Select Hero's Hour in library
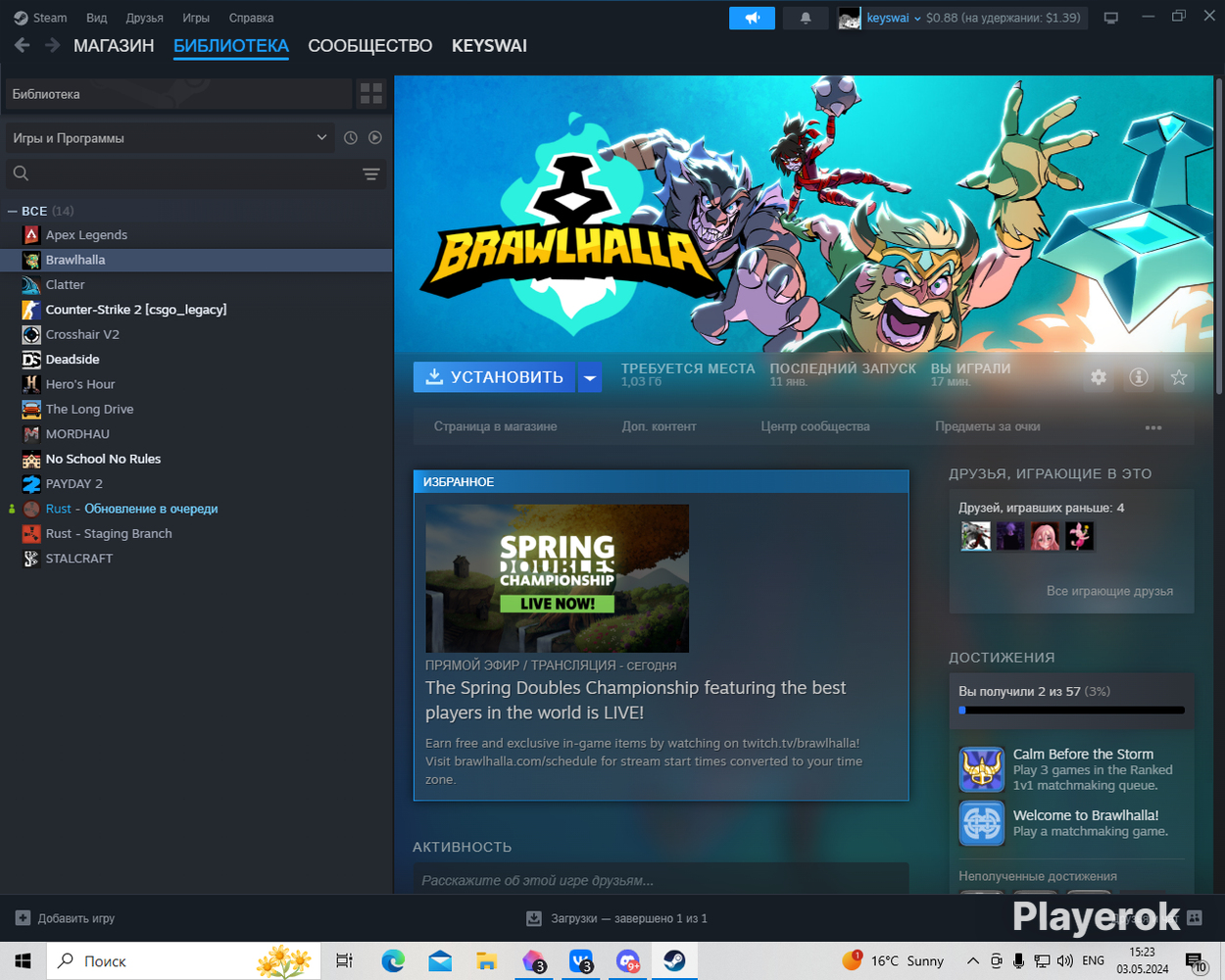1225x980 pixels. coord(196,384)
